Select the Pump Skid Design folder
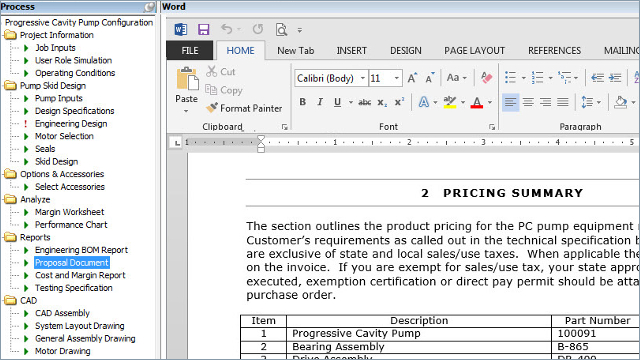The height and width of the screenshot is (360, 640). (53, 86)
